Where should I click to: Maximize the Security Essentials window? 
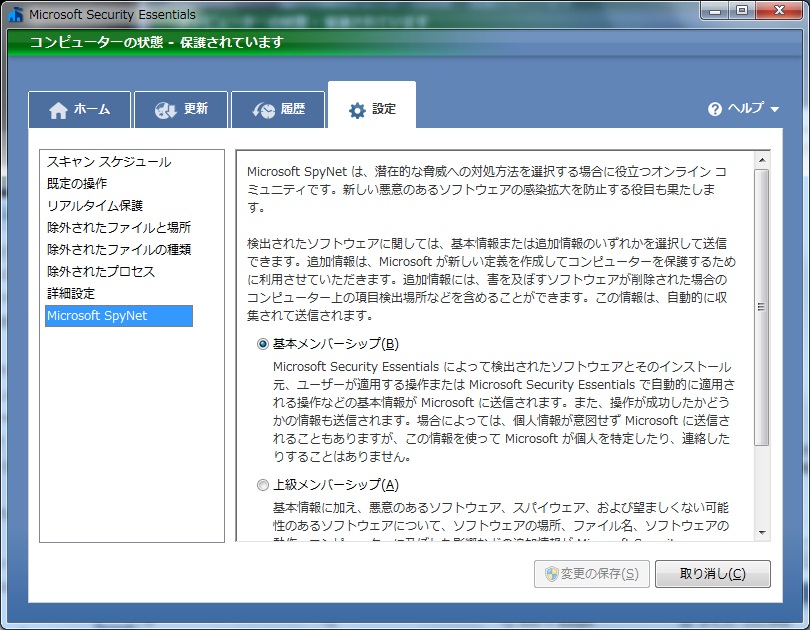pos(742,10)
